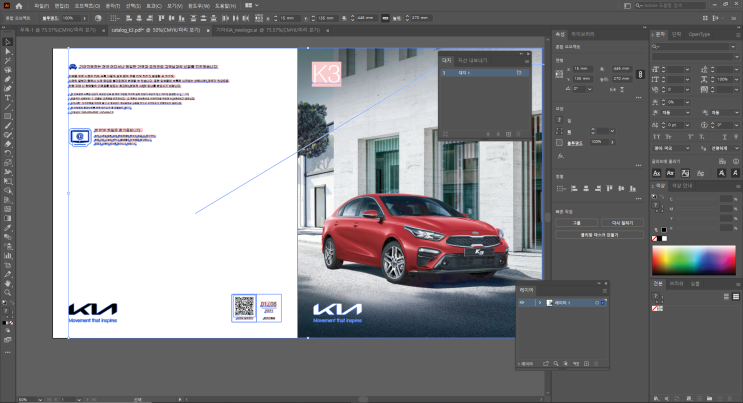This screenshot has width=743, height=403.
Task: Select the Hand tool
Action: pyautogui.click(x=8, y=284)
